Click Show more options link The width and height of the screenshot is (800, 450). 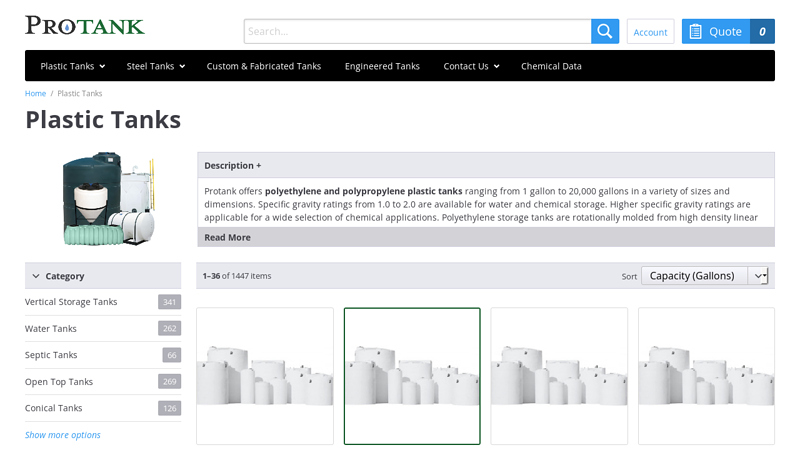pyautogui.click(x=63, y=435)
